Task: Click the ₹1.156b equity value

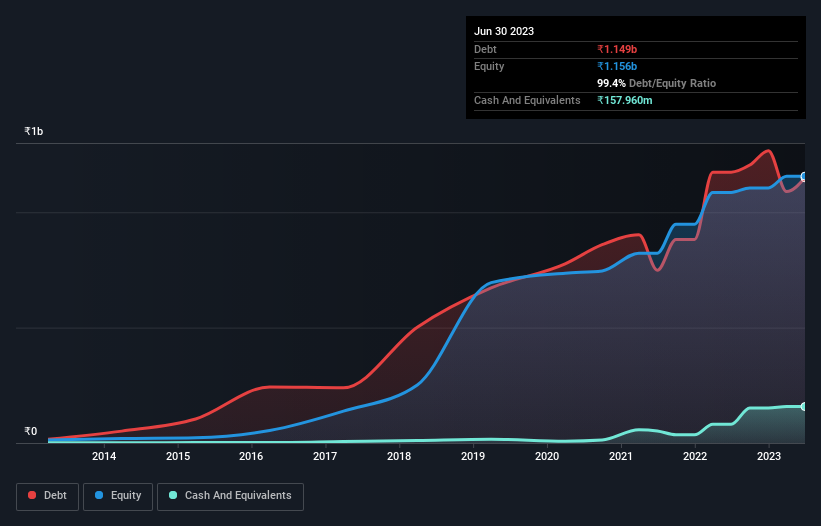Action: point(617,66)
